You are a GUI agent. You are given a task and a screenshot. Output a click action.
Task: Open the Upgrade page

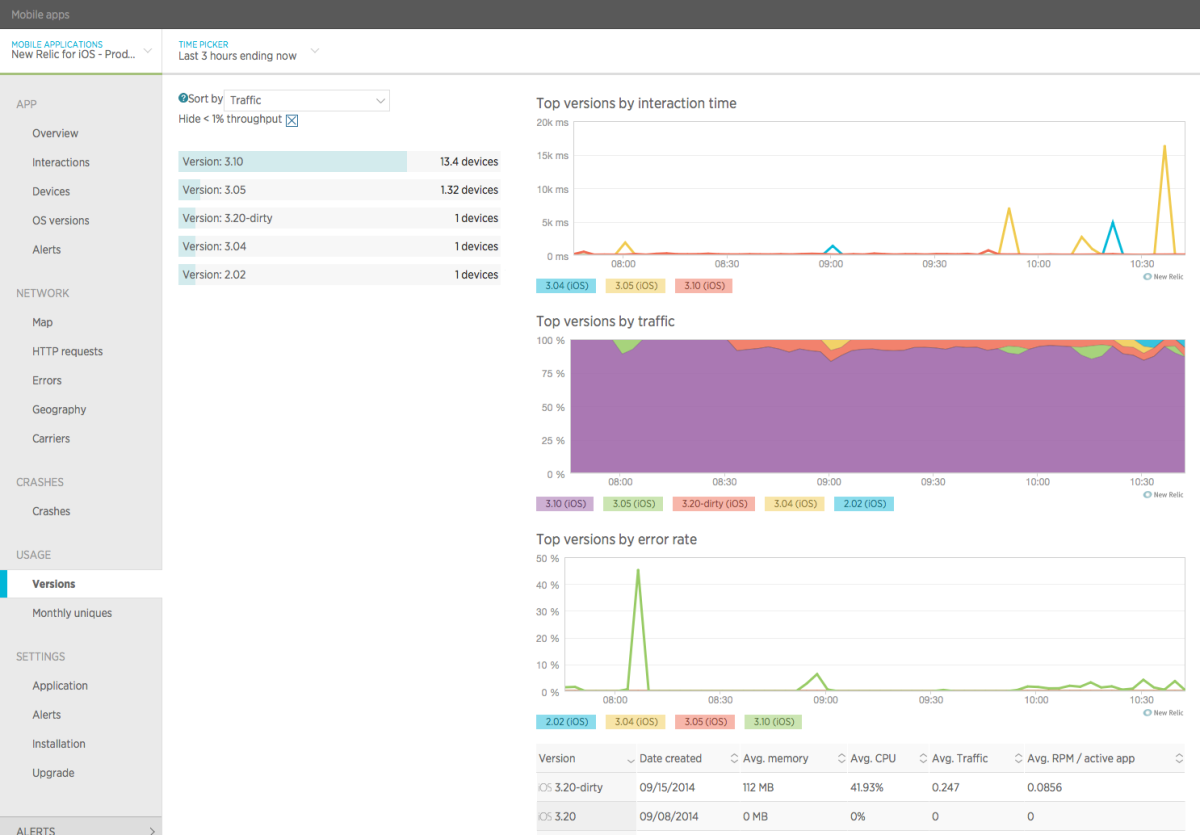[53, 773]
